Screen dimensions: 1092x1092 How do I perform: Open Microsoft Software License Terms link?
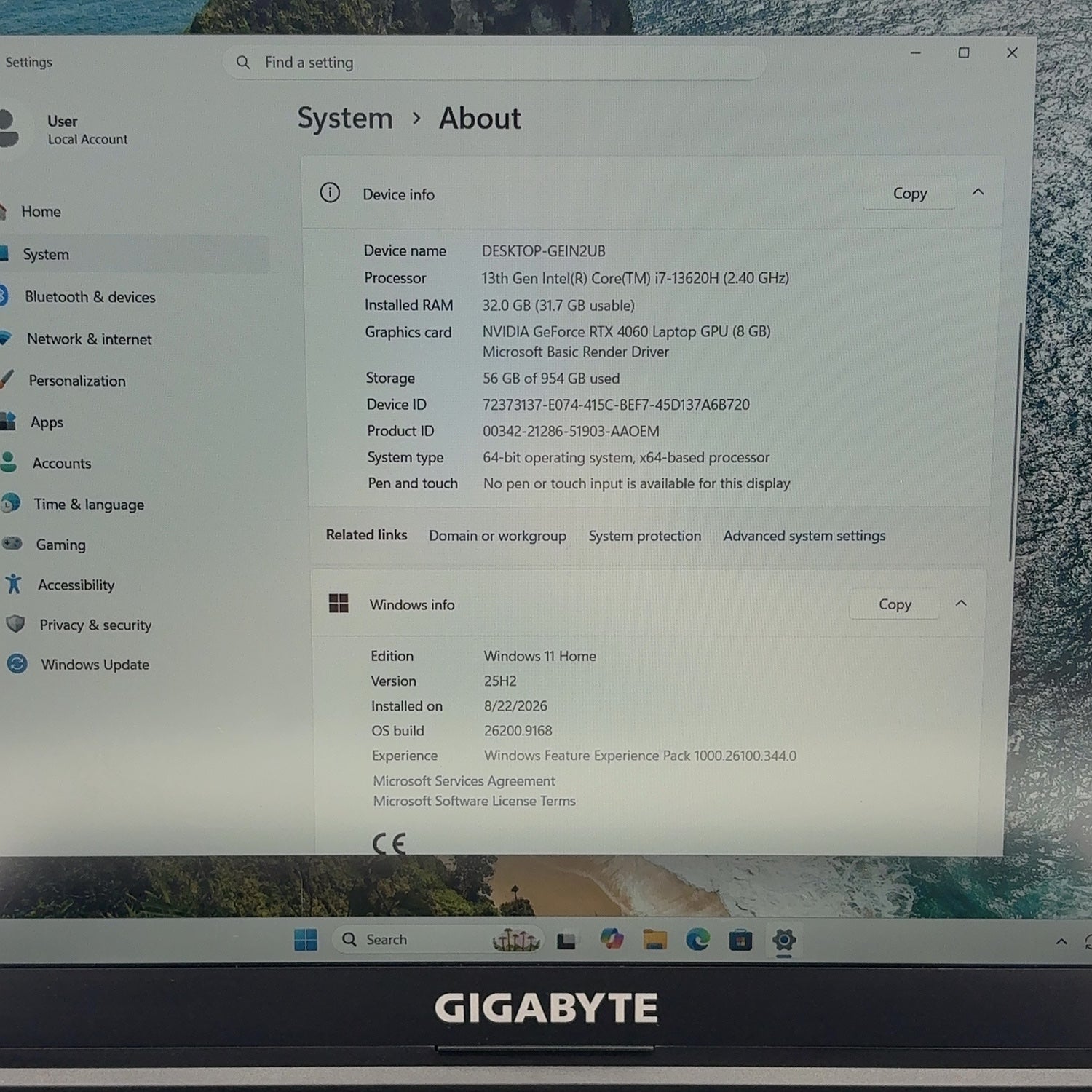pyautogui.click(x=475, y=801)
